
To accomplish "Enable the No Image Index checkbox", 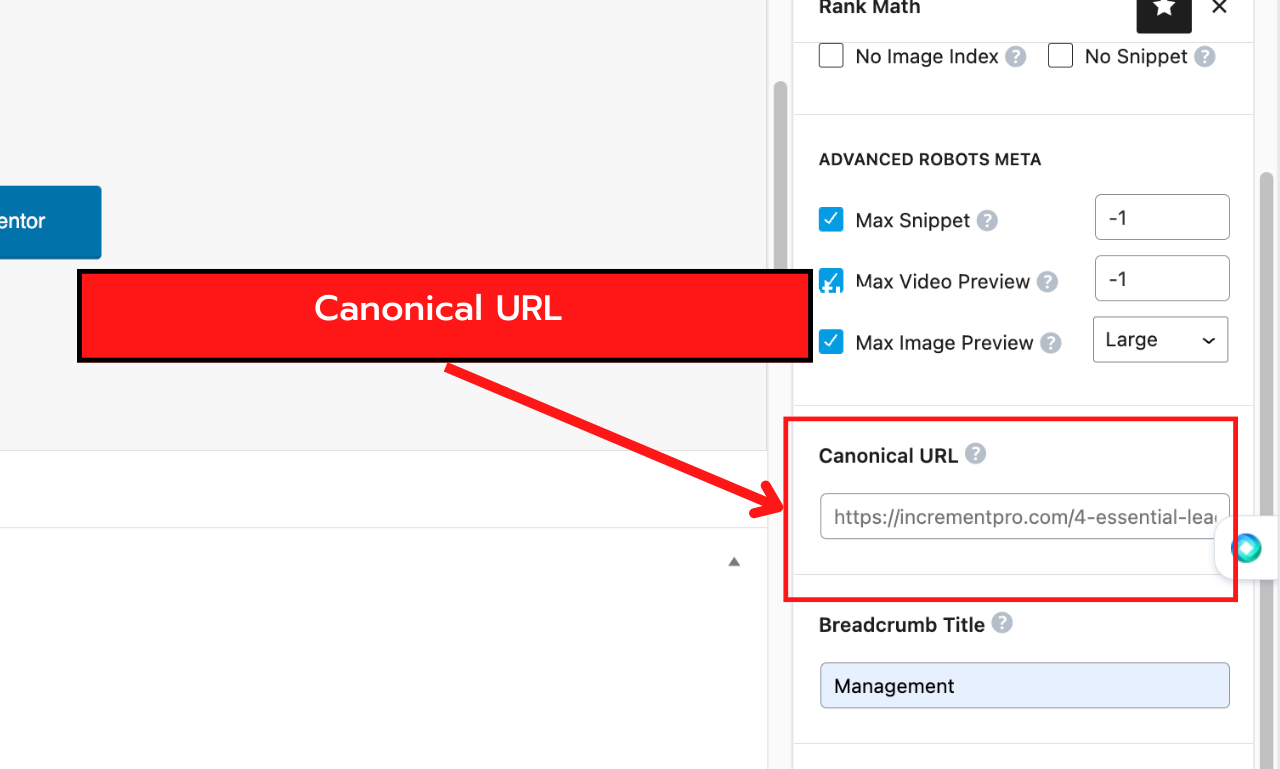I will click(831, 56).
